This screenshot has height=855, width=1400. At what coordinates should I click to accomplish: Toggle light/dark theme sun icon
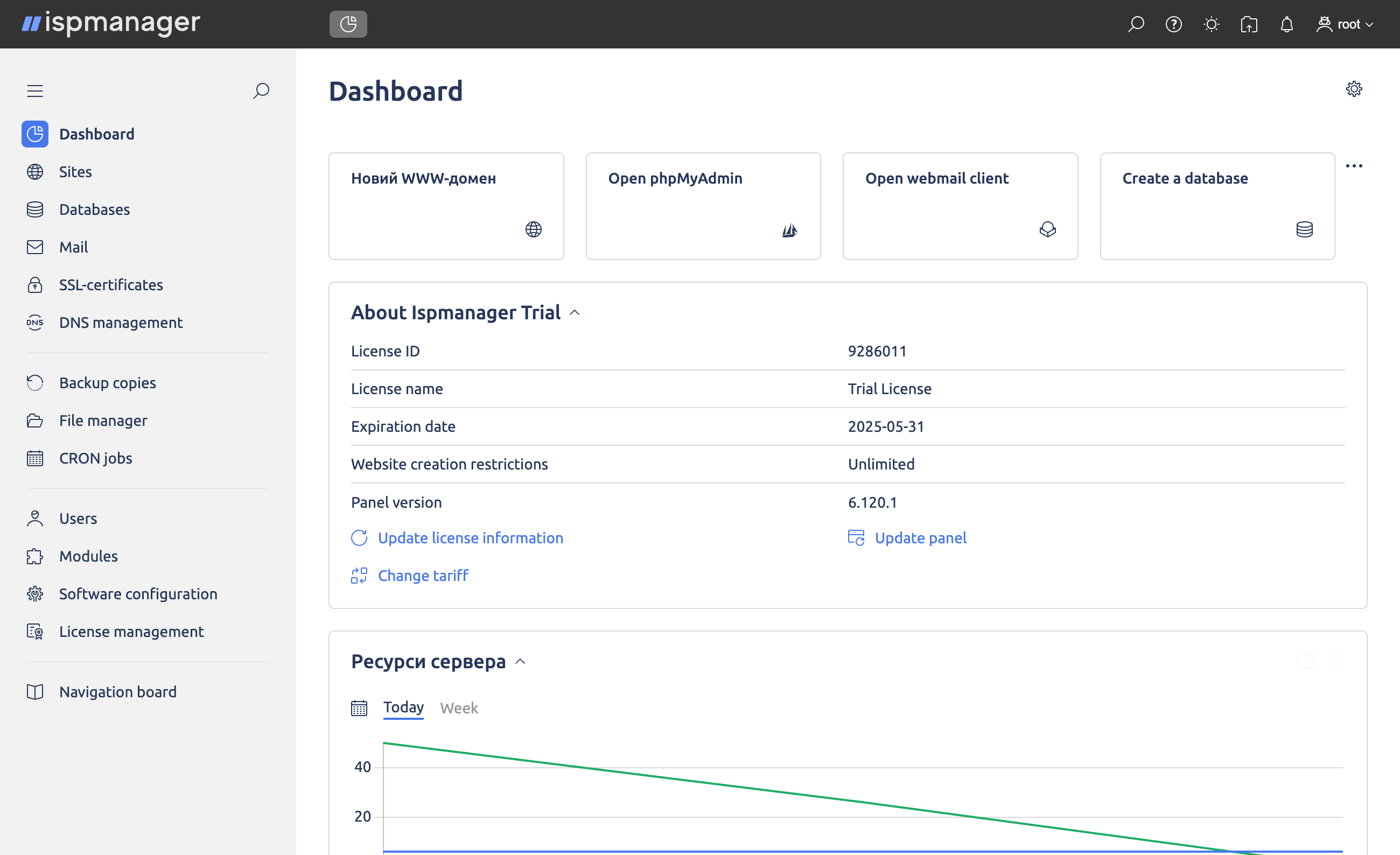coord(1212,24)
